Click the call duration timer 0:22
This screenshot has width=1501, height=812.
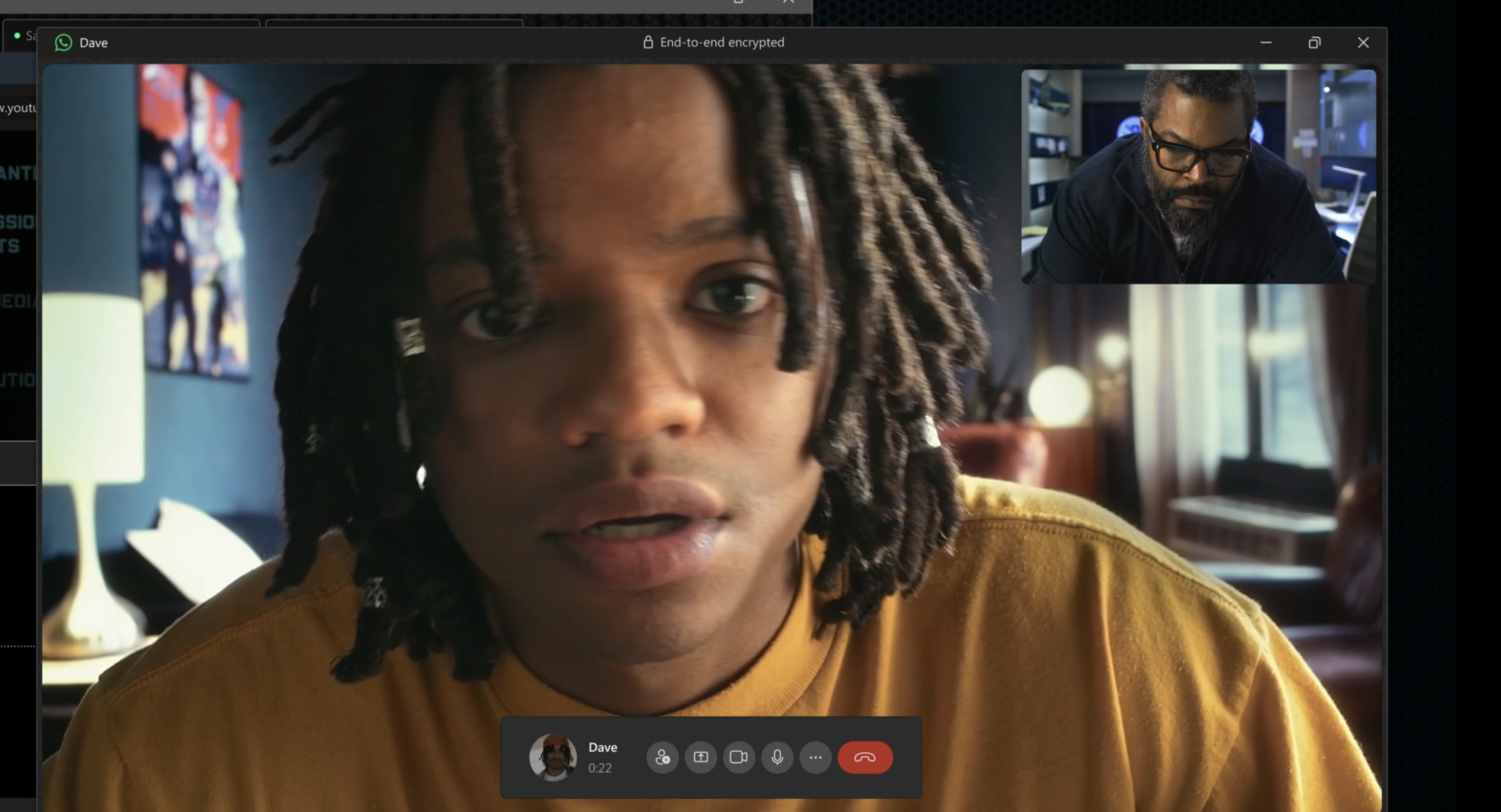click(x=600, y=769)
